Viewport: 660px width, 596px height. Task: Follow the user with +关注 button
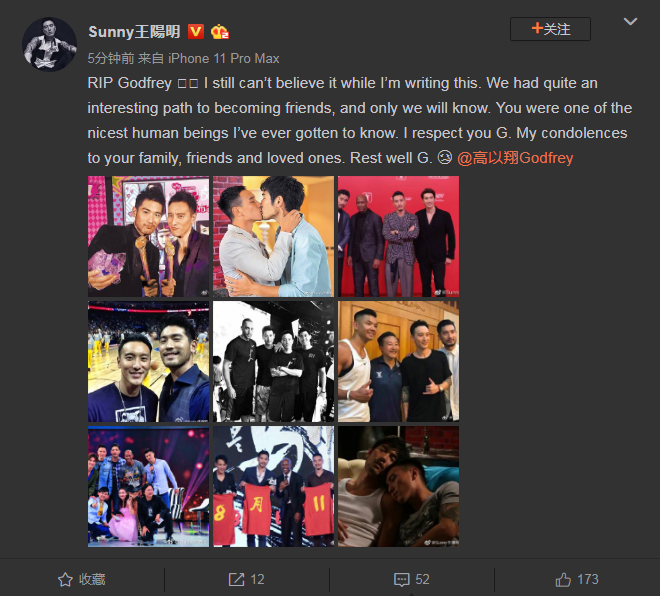pyautogui.click(x=550, y=29)
